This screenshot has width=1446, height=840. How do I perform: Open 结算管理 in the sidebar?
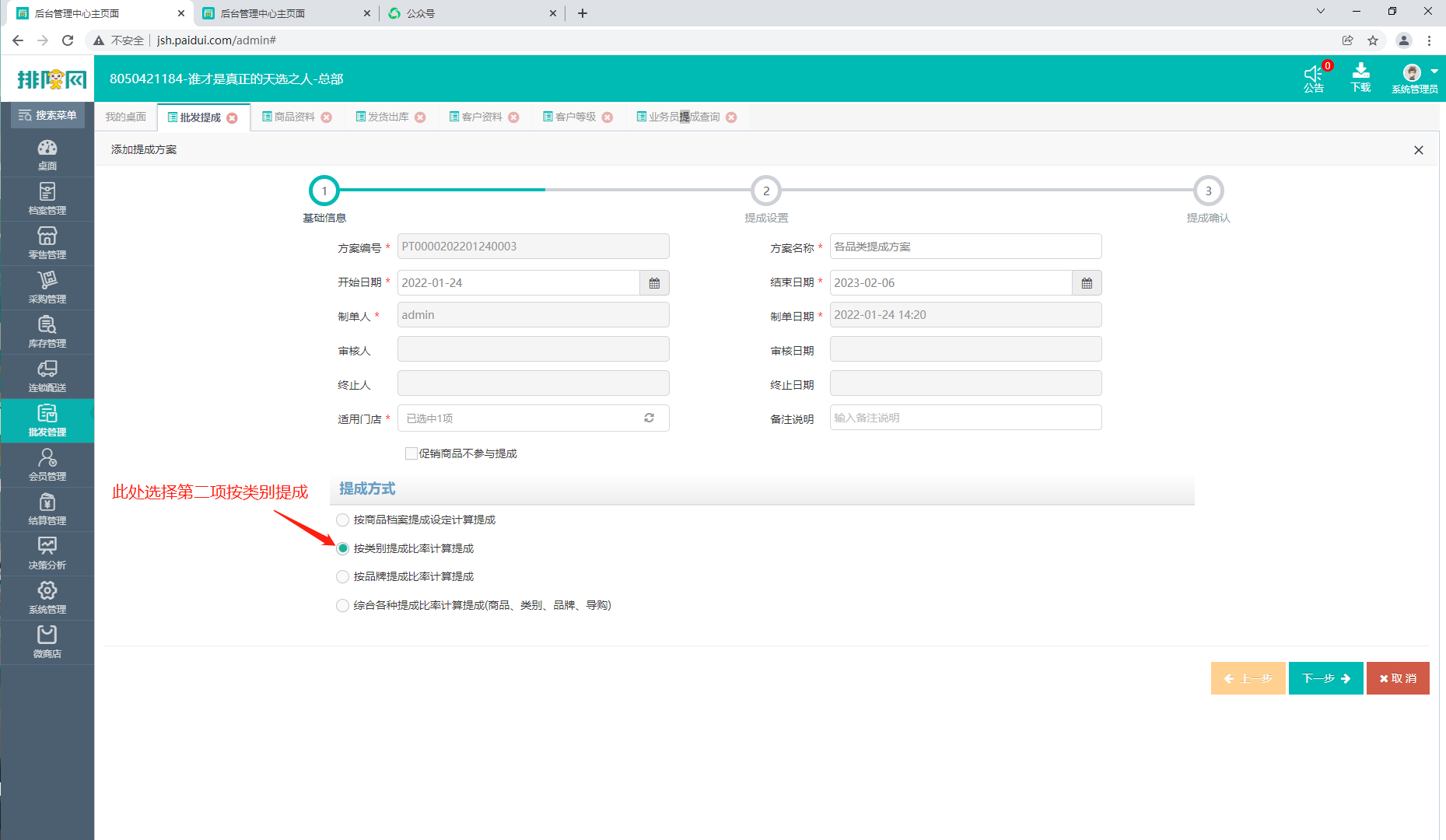[x=47, y=509]
